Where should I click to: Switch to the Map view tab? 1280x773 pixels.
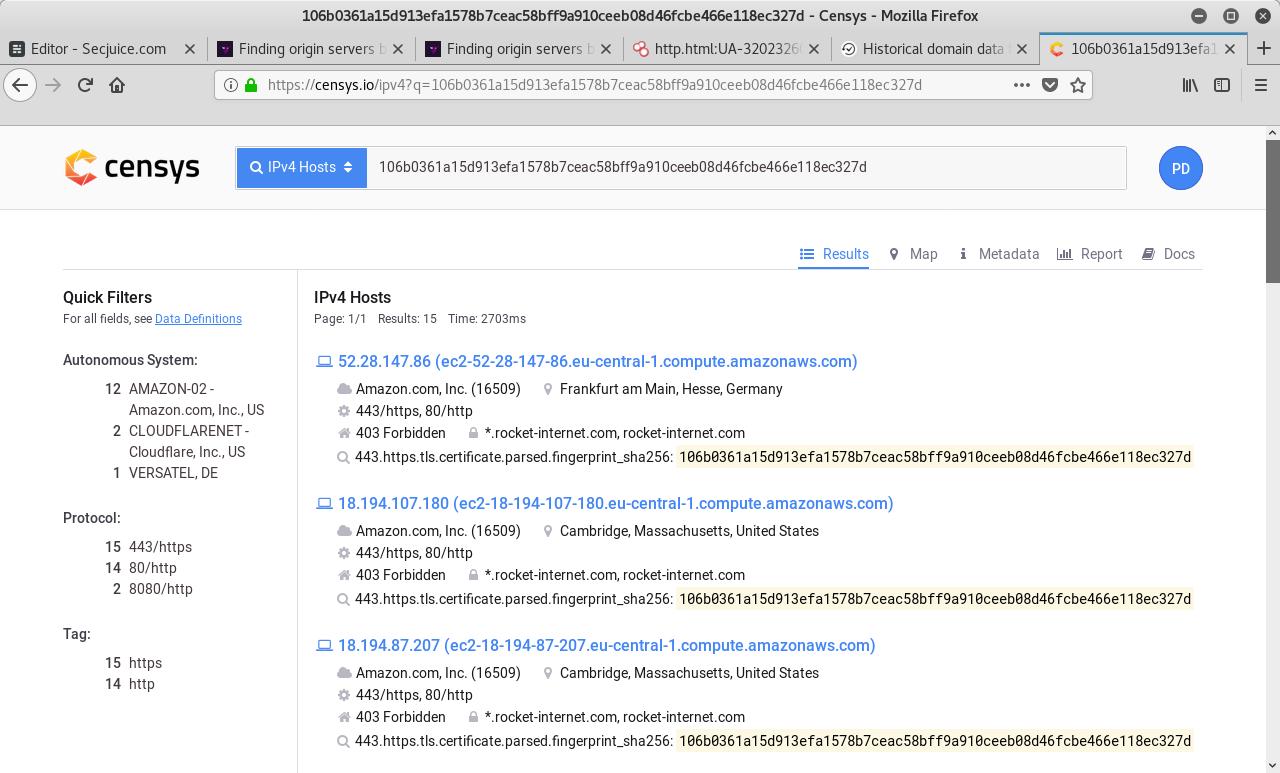913,254
